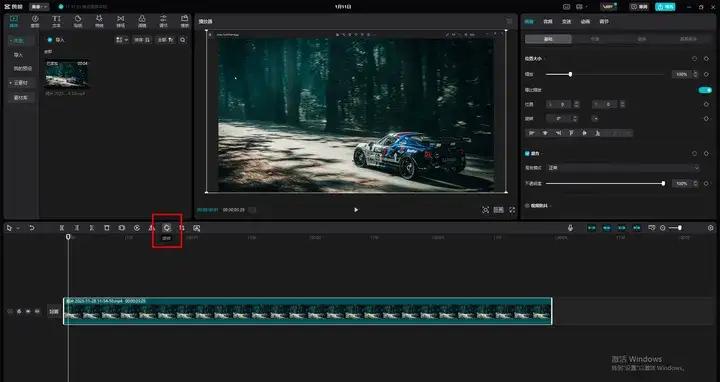Click the delete clip trash icon

(107, 228)
